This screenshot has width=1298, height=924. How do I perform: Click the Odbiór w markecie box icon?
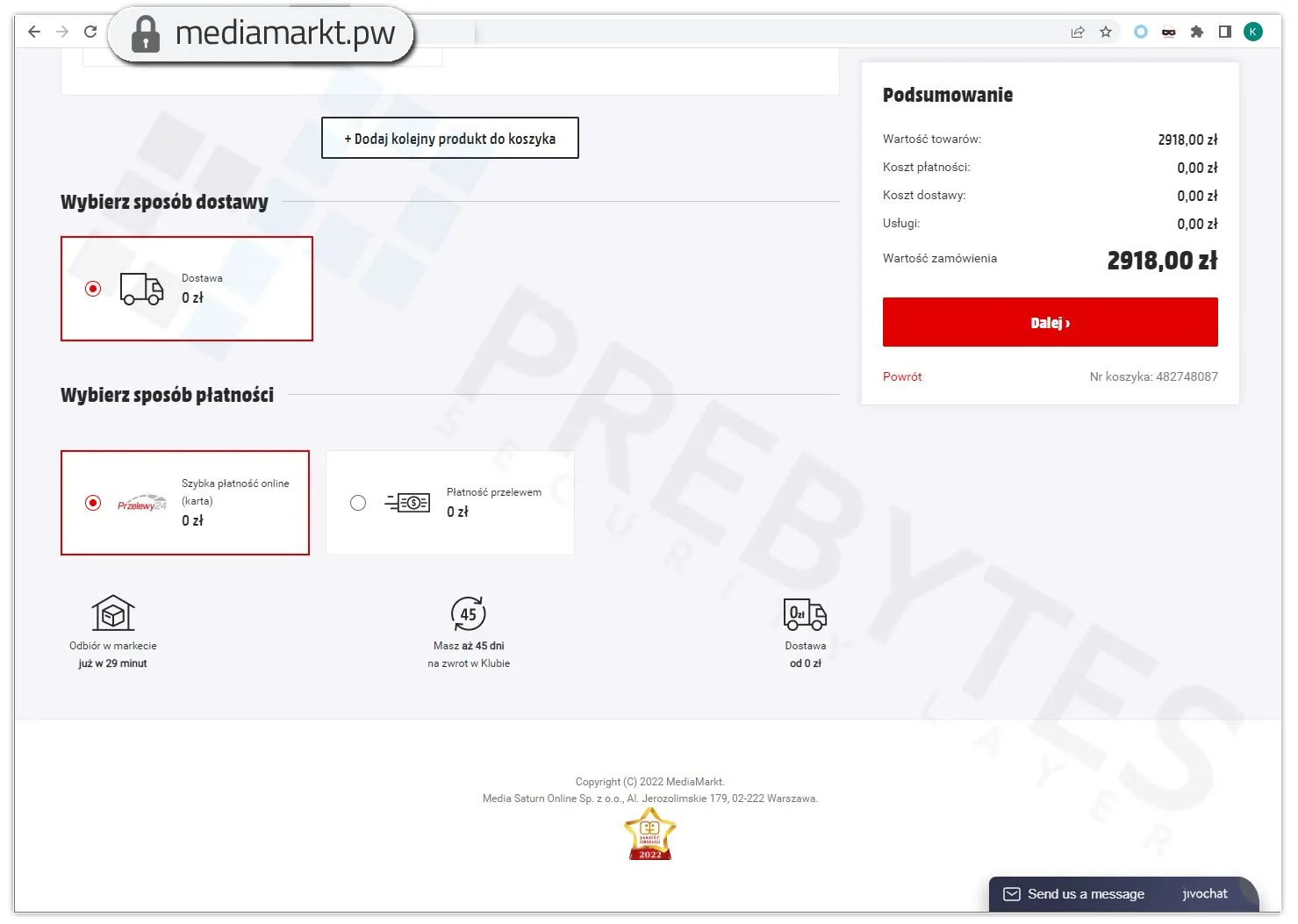tap(113, 613)
